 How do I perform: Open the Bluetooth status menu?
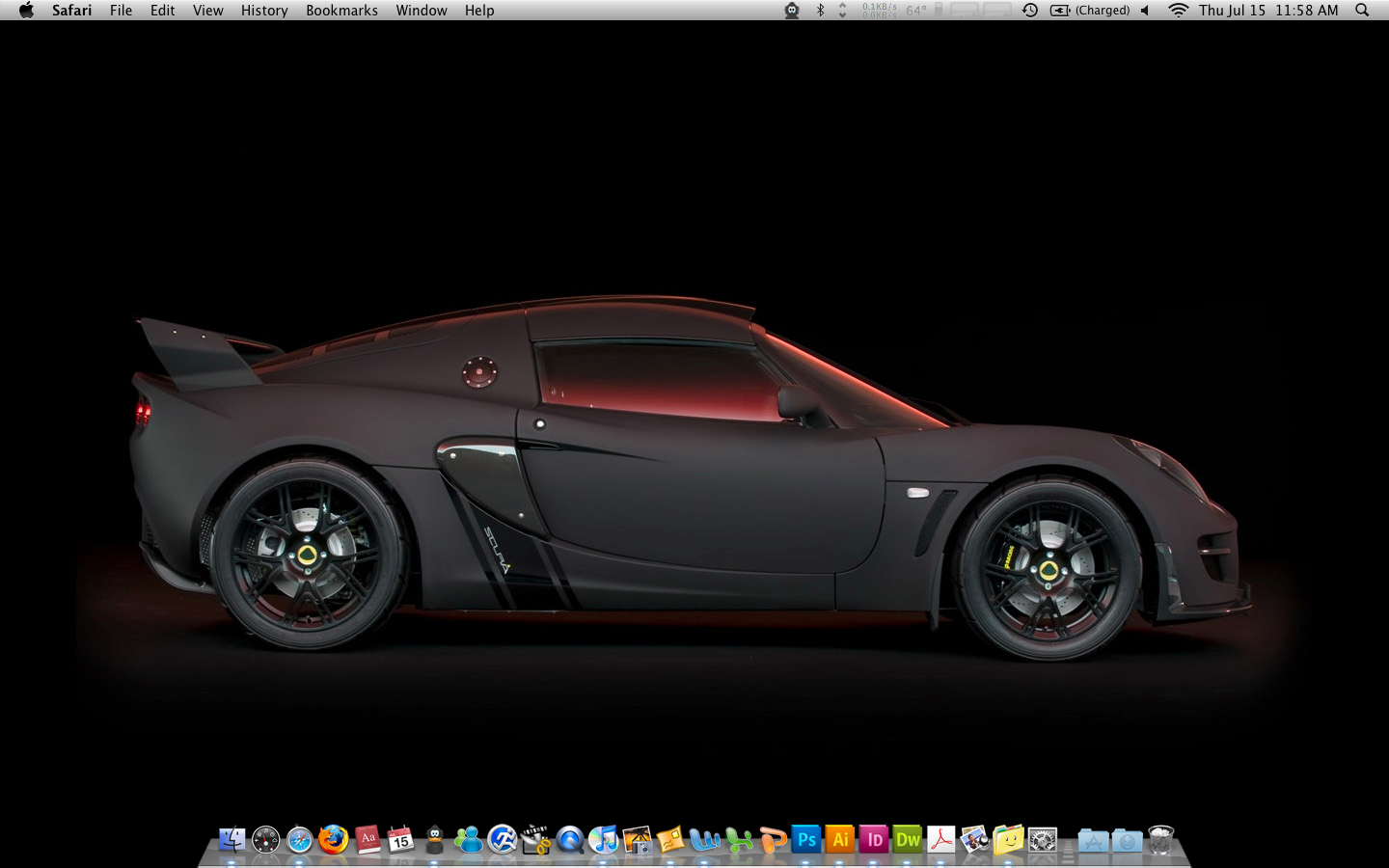tap(821, 11)
